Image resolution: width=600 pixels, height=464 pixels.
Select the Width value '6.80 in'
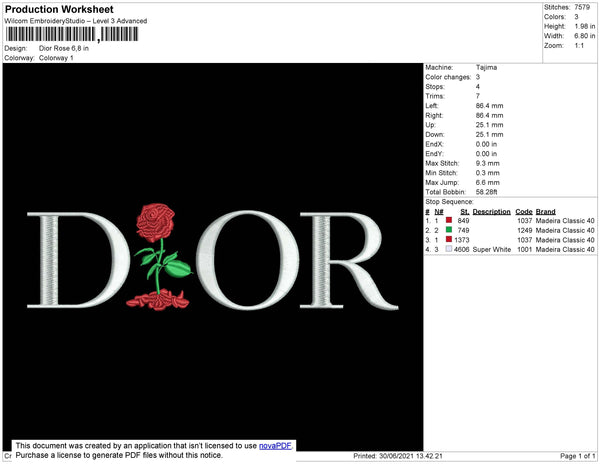click(585, 36)
